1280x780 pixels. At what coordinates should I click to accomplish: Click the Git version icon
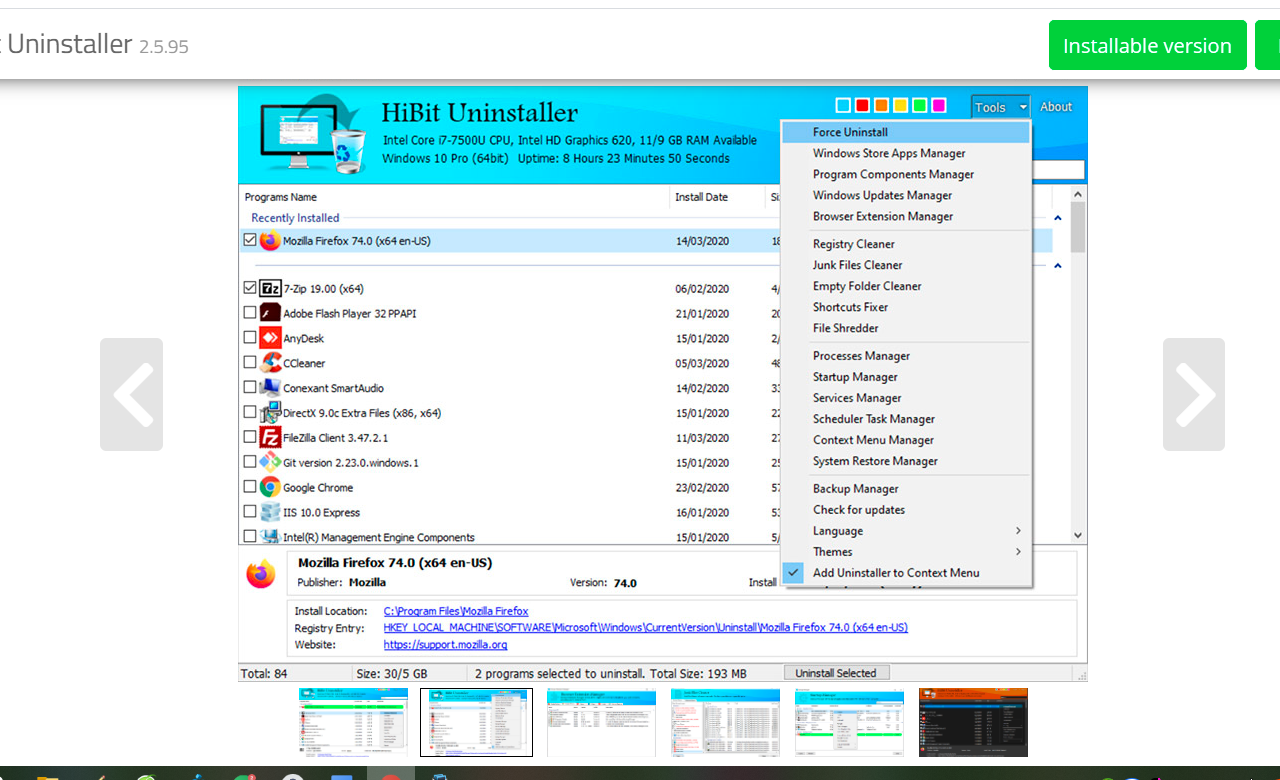tap(268, 462)
